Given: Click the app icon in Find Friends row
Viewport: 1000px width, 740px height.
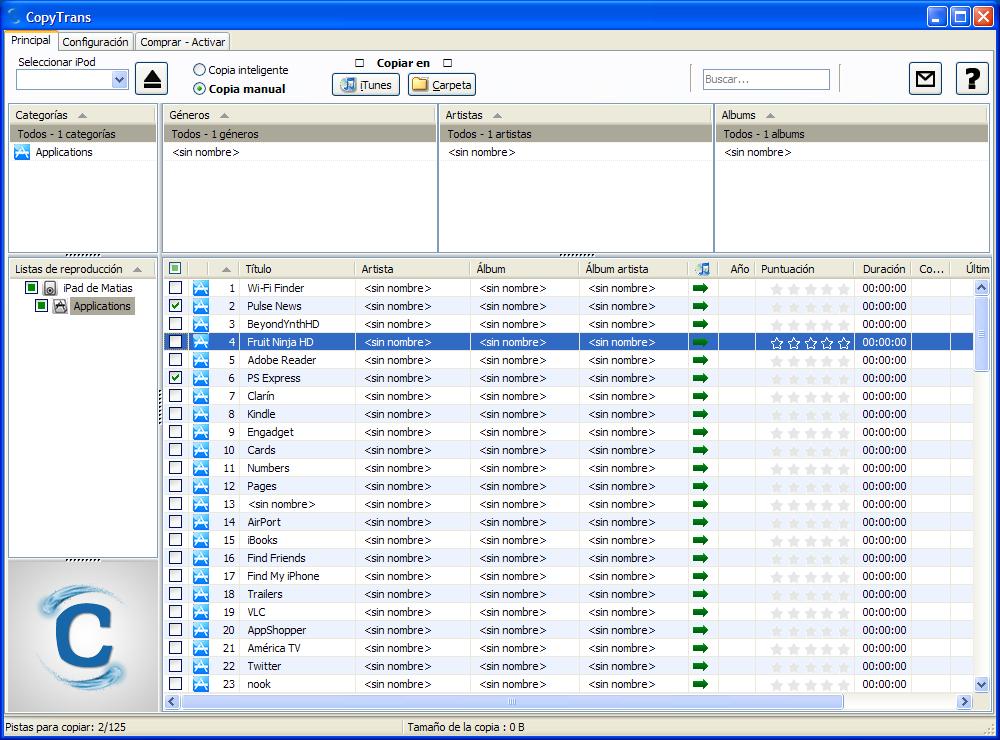Looking at the screenshot, I should [x=201, y=558].
